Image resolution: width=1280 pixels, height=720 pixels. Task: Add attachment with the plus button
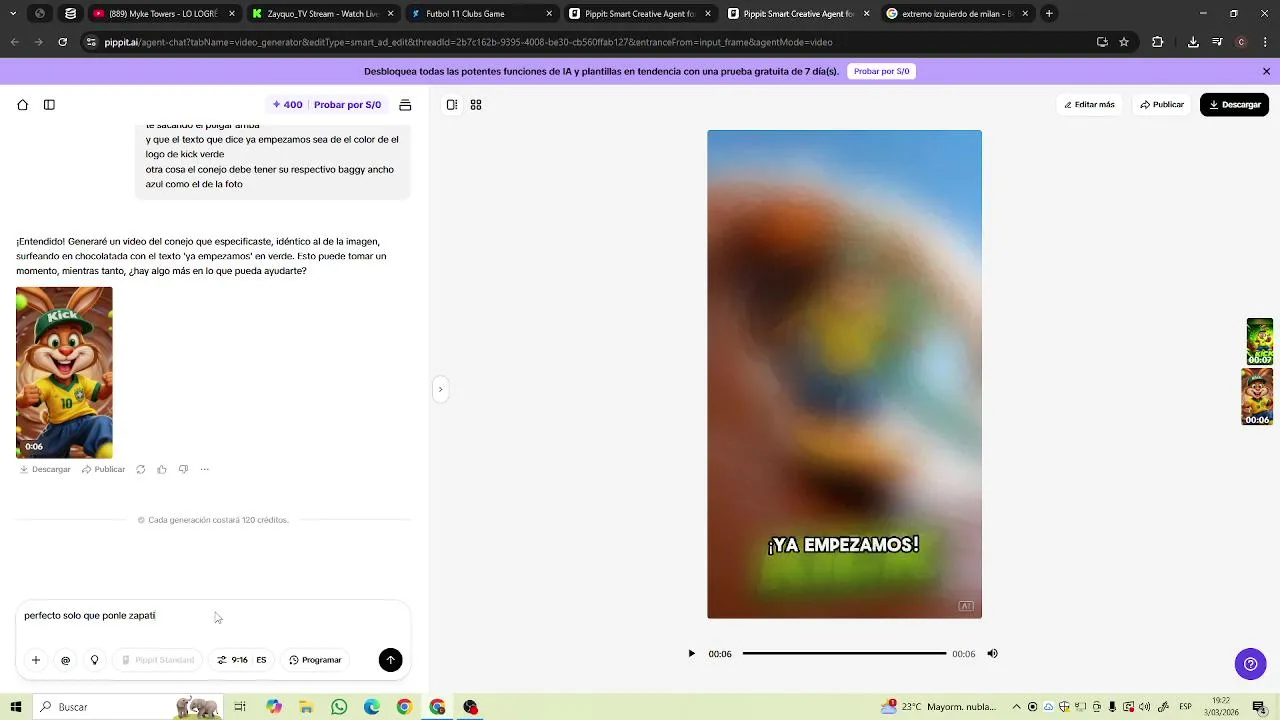click(36, 660)
